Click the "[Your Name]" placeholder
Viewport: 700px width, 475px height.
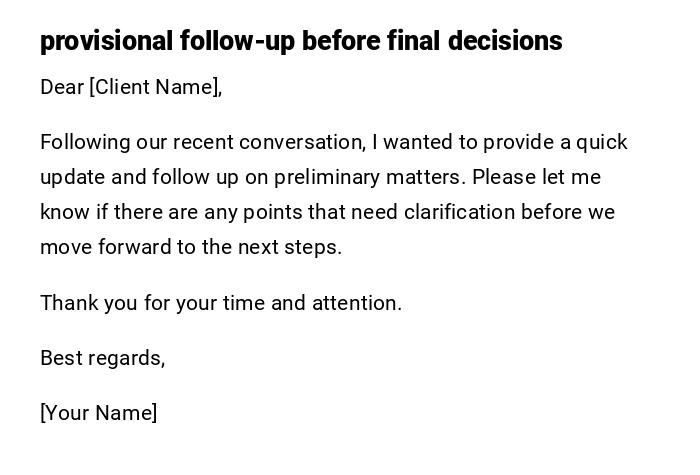[x=99, y=413]
